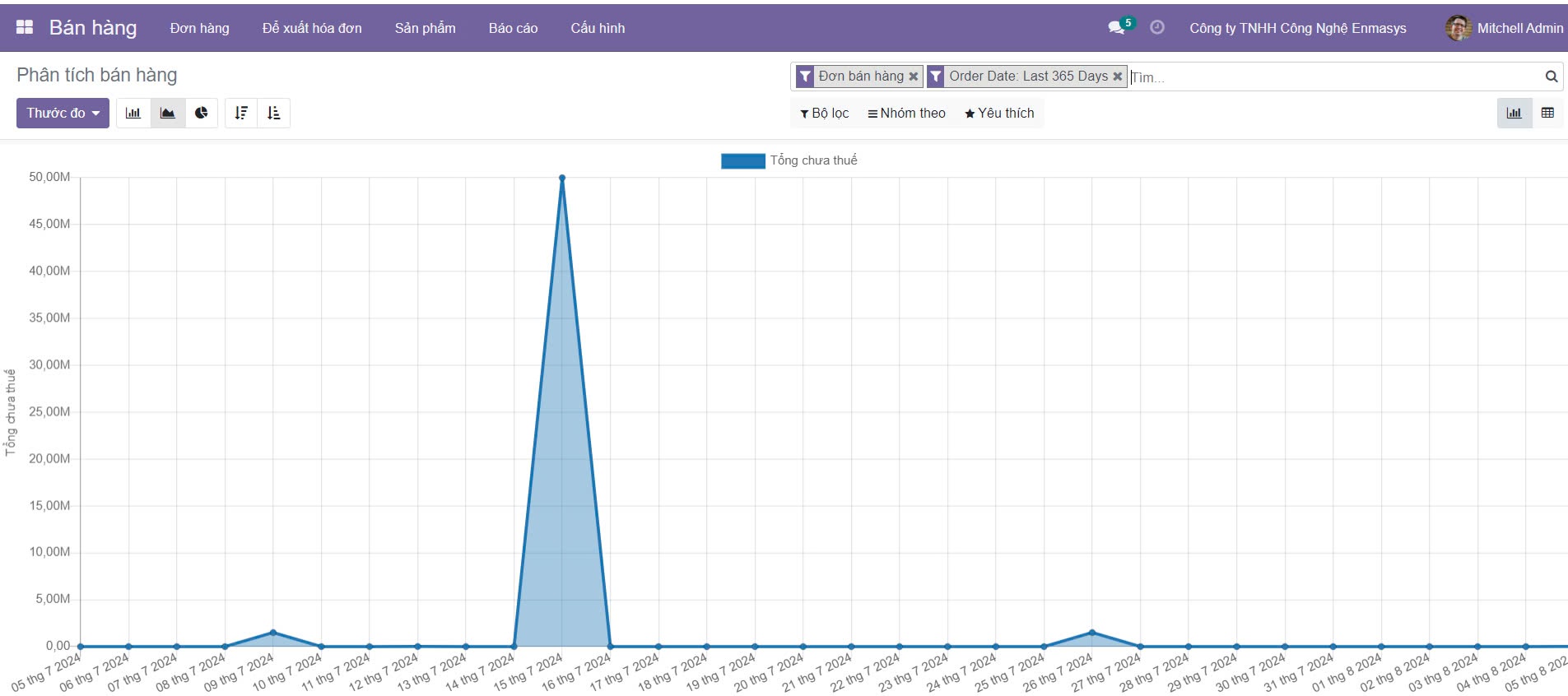Viewport: 1568px width, 696px height.
Task: Switch to graph view
Action: click(x=1514, y=113)
